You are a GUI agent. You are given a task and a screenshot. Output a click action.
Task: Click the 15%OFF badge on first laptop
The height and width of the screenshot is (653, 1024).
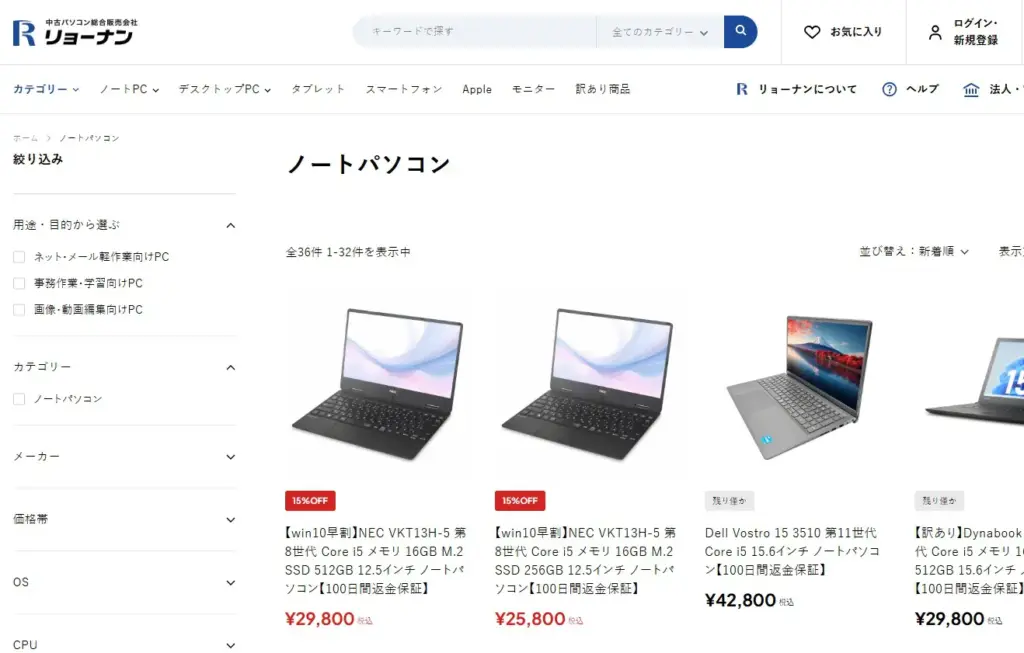[310, 501]
